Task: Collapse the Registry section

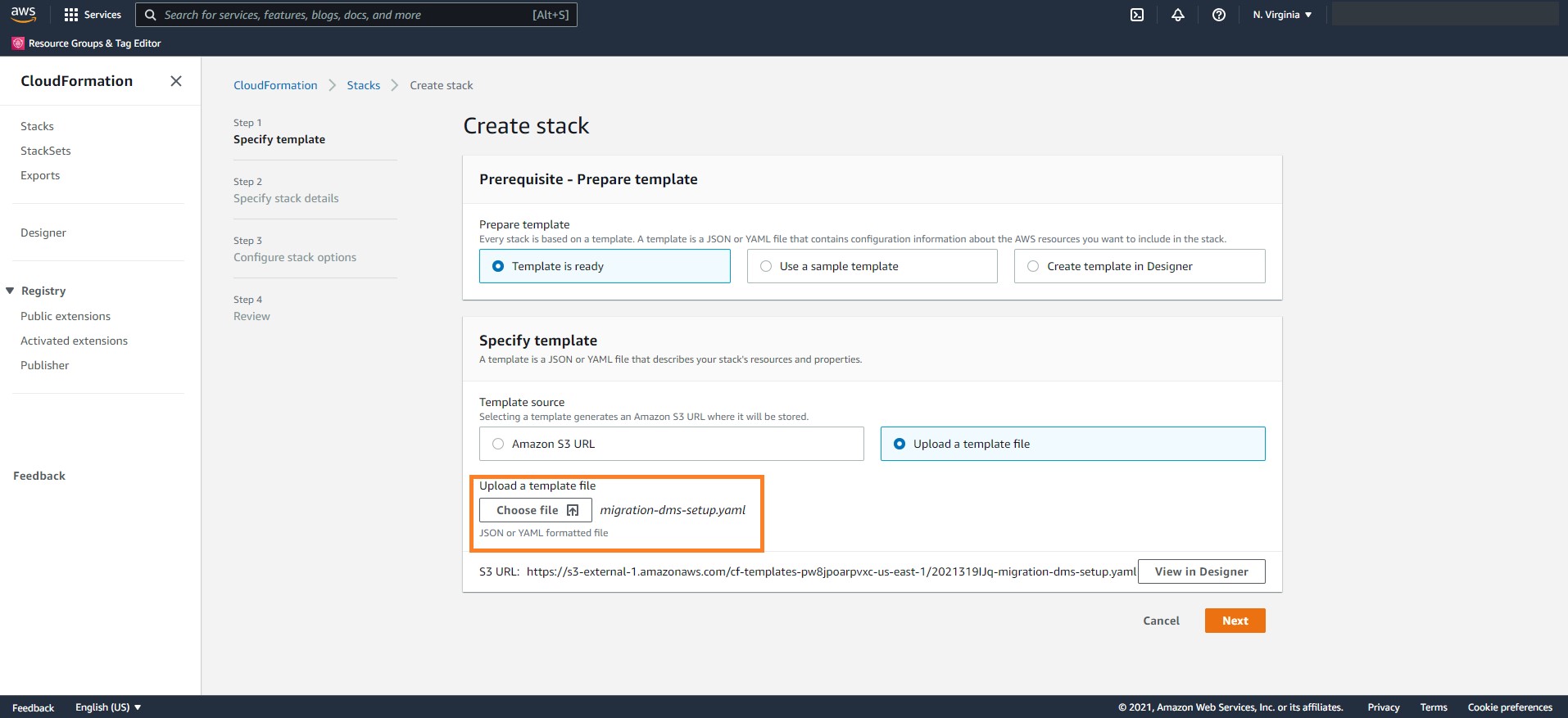Action: click(10, 291)
